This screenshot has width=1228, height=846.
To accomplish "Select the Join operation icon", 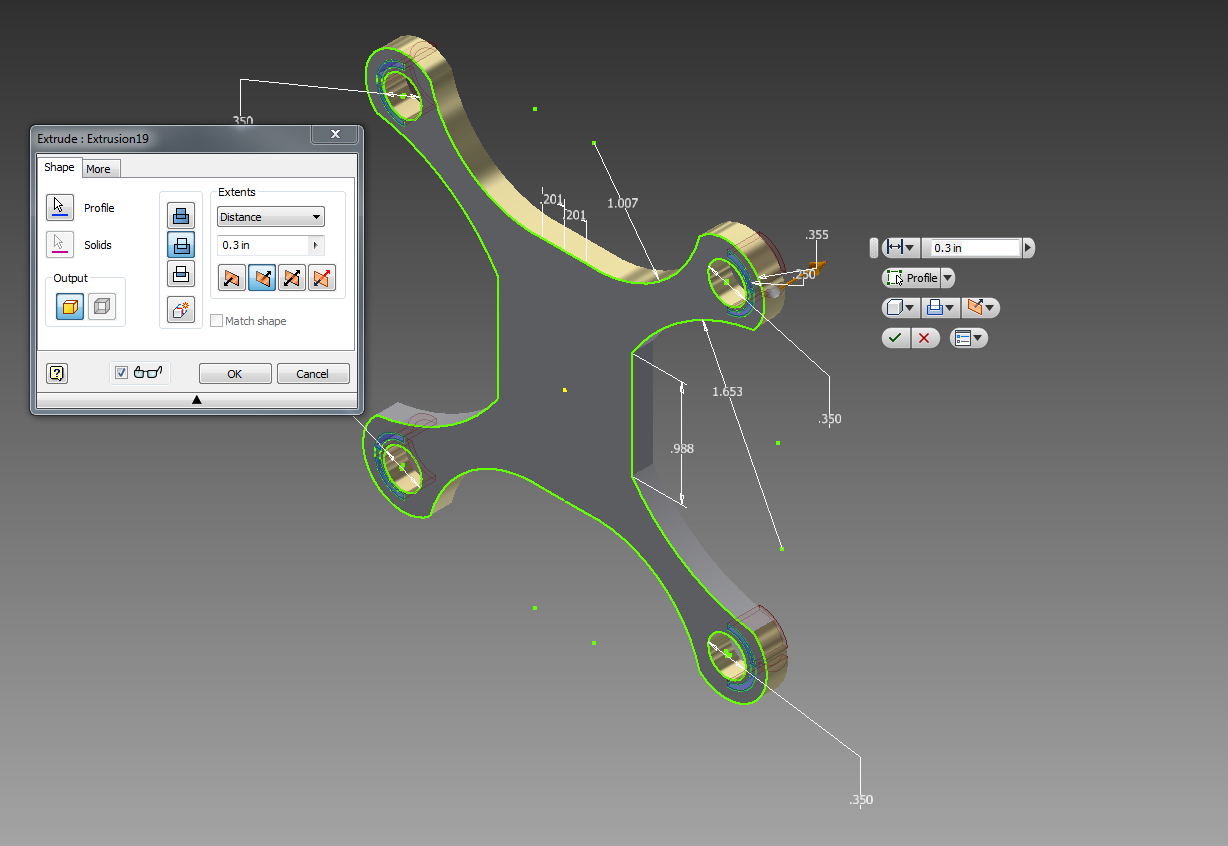I will [181, 215].
